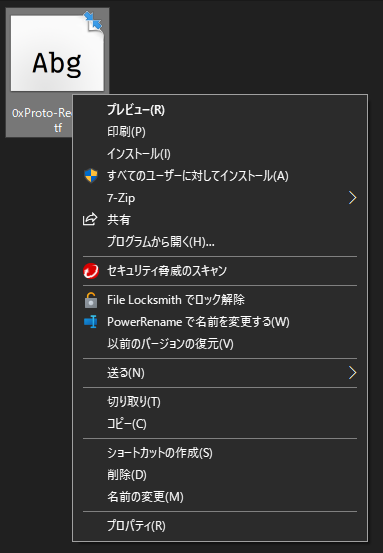Click the File Locksmith padlock icon
Viewport: 383px width, 553px height.
click(x=91, y=300)
